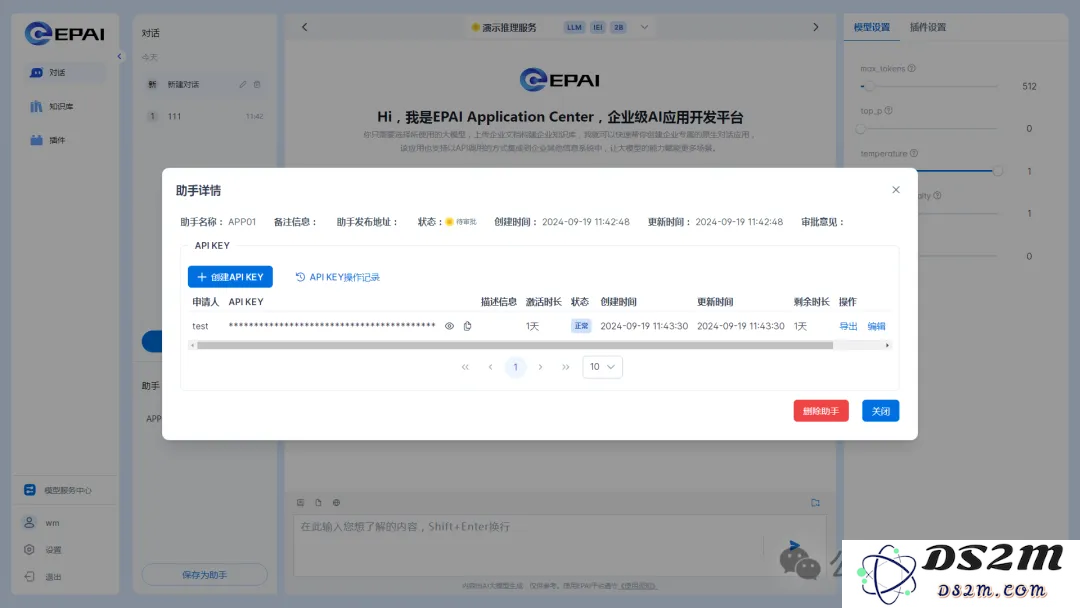Screen dimensions: 1080x608
Task: Click 保存为助手 button
Action: [205, 574]
